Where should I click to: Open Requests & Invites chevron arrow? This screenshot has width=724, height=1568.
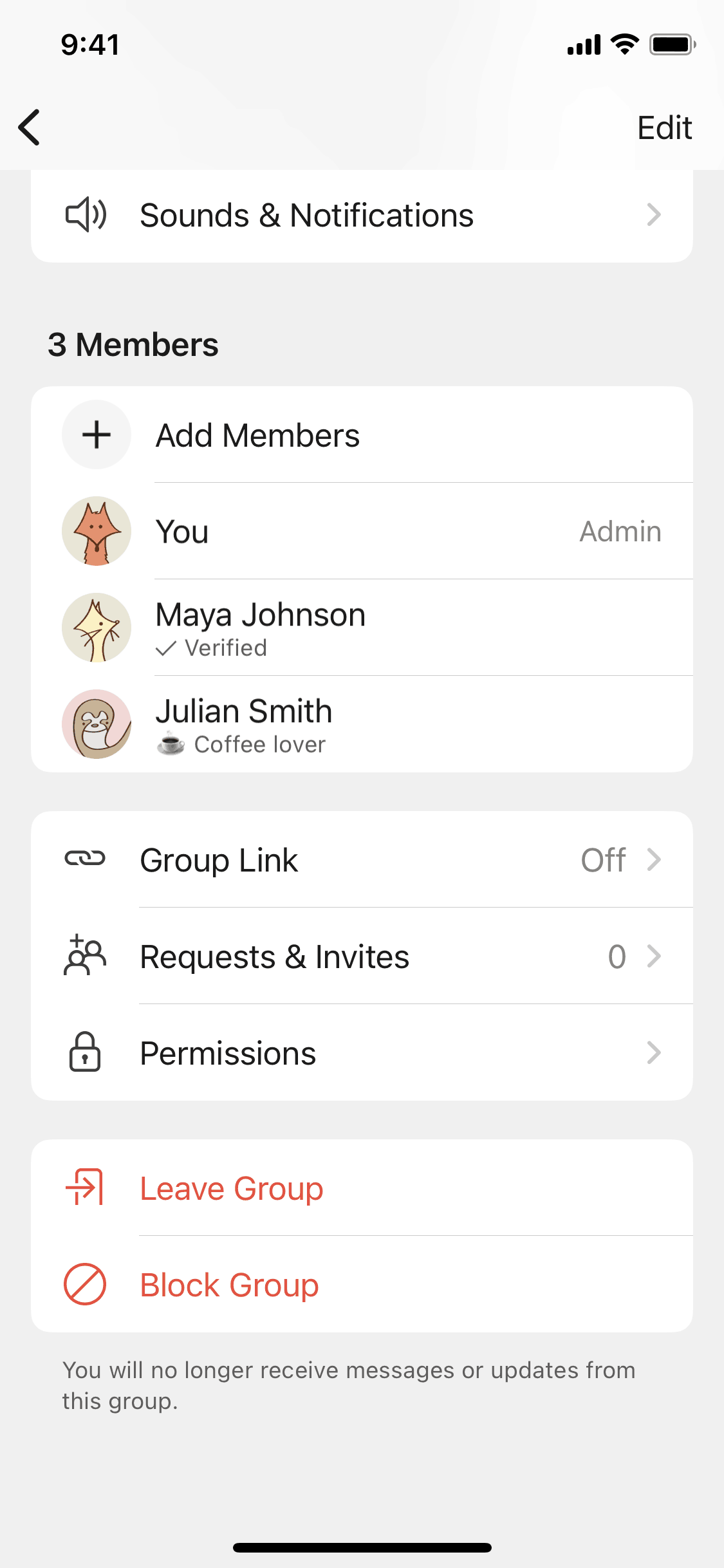(654, 956)
